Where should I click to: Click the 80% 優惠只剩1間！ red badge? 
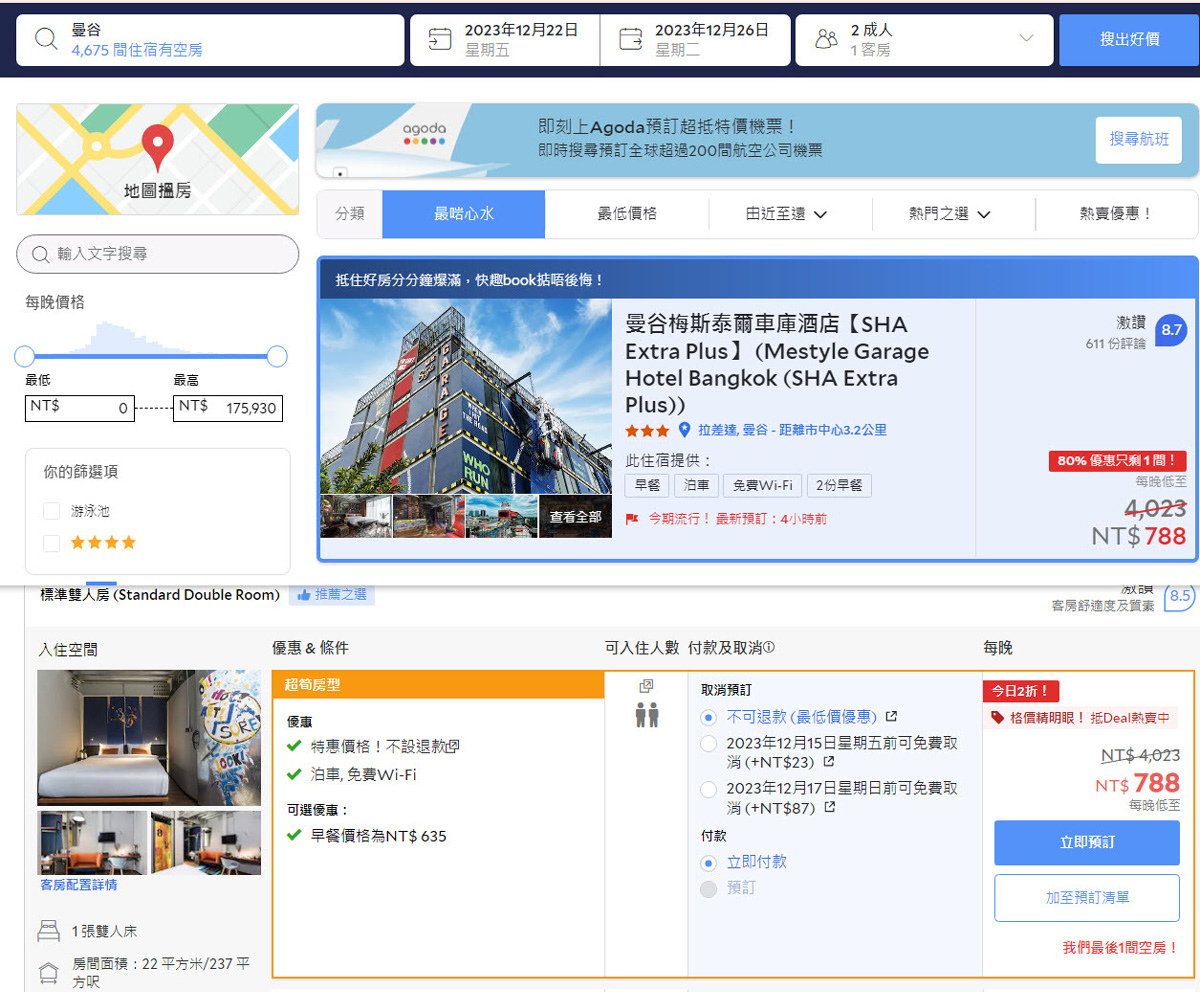[x=1117, y=462]
